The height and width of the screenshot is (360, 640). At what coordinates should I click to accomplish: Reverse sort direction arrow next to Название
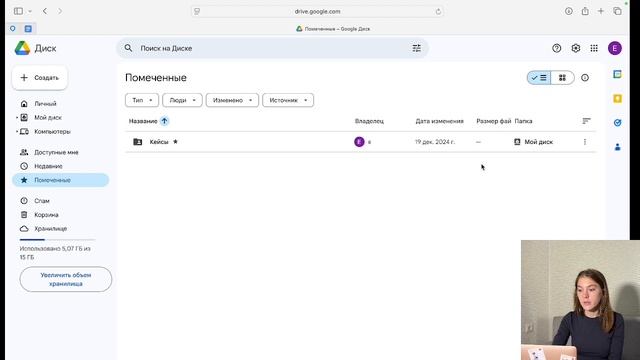pos(164,121)
